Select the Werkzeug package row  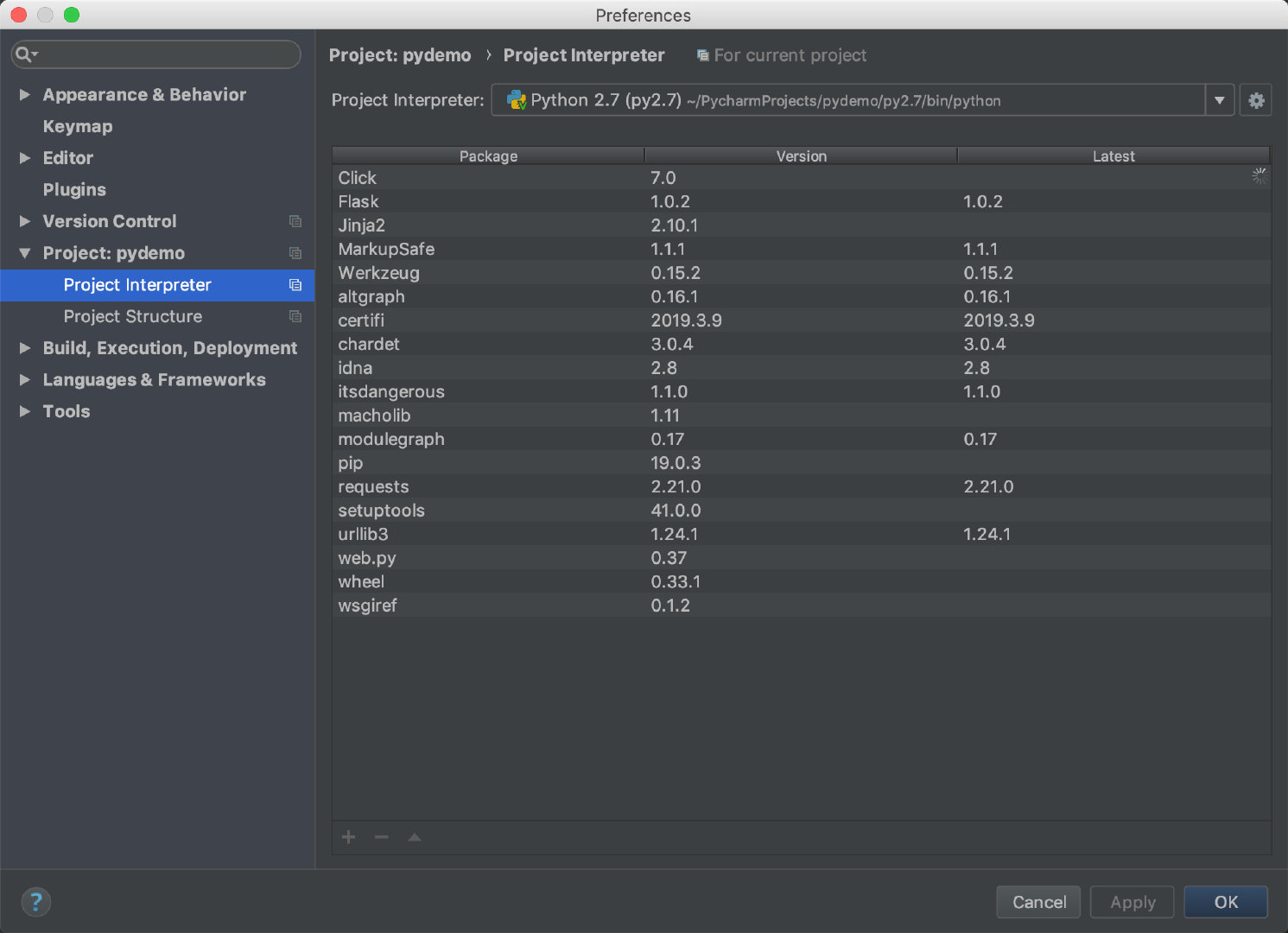[802, 273]
